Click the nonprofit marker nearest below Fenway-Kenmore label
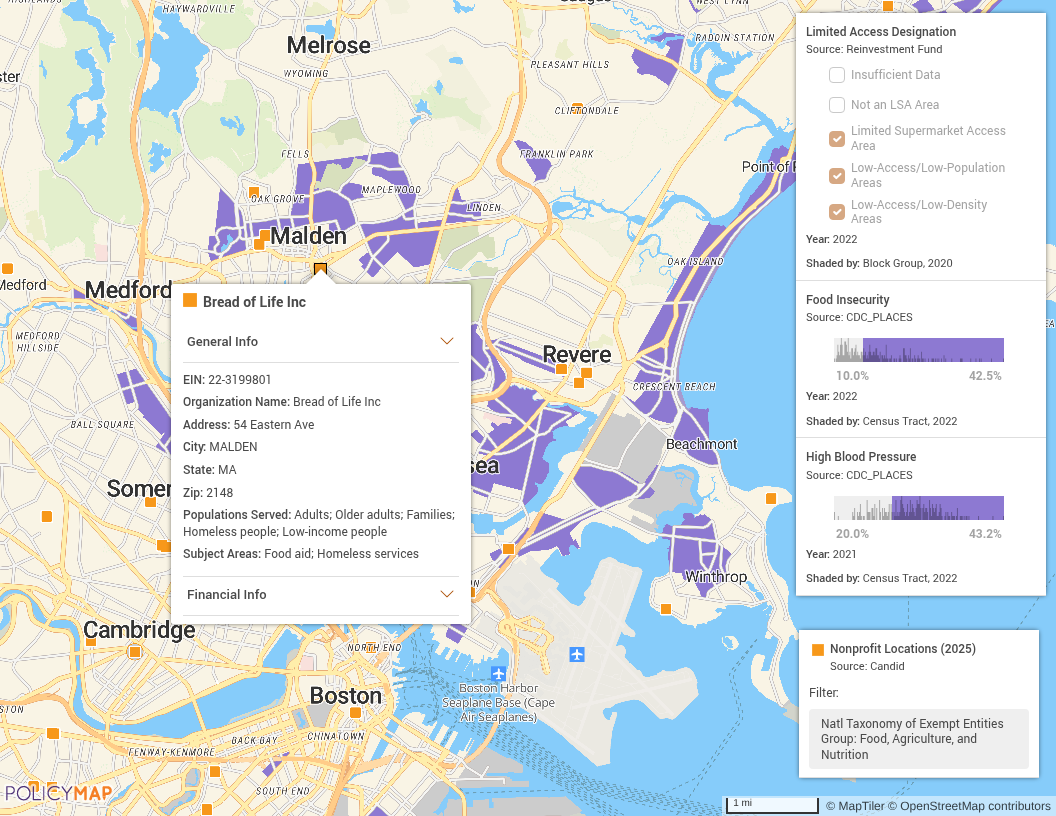This screenshot has width=1056, height=816. coord(215,771)
